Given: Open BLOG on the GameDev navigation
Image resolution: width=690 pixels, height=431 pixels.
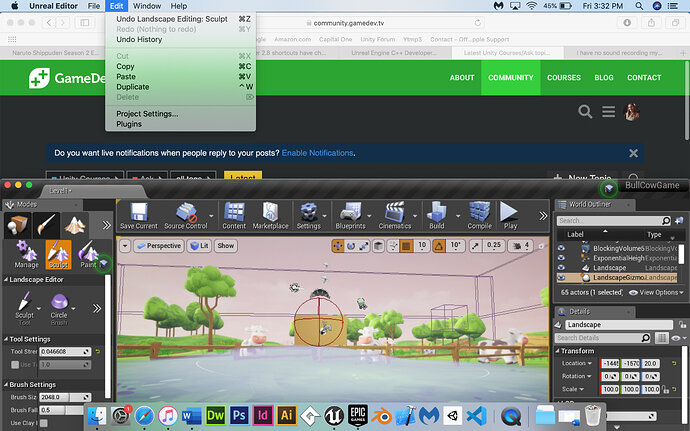Looking at the screenshot, I should click(604, 77).
